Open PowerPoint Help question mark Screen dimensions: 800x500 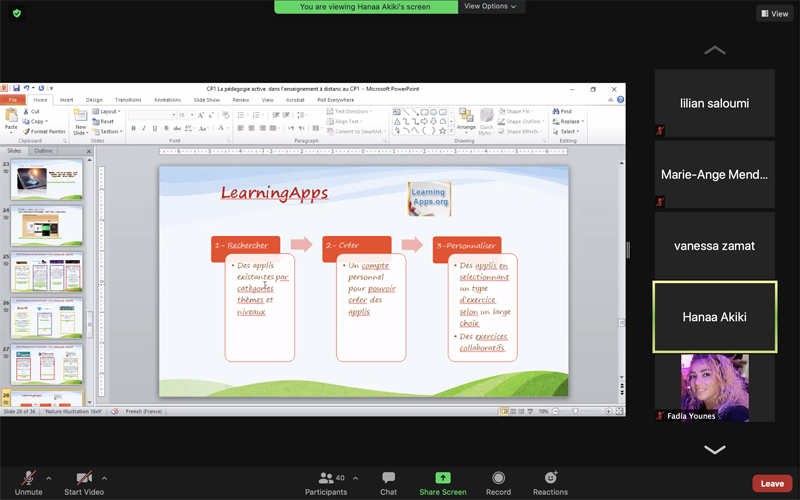click(x=620, y=100)
